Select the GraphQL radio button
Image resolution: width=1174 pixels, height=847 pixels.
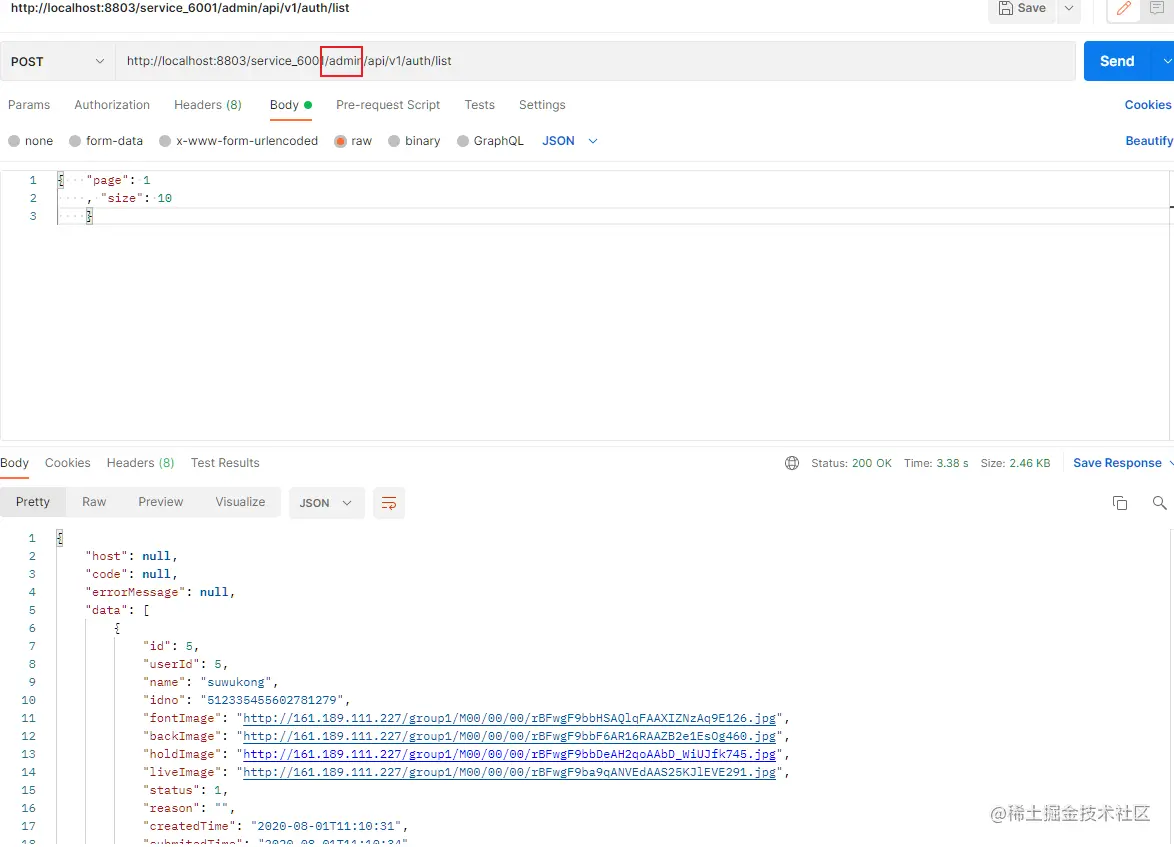tap(463, 141)
